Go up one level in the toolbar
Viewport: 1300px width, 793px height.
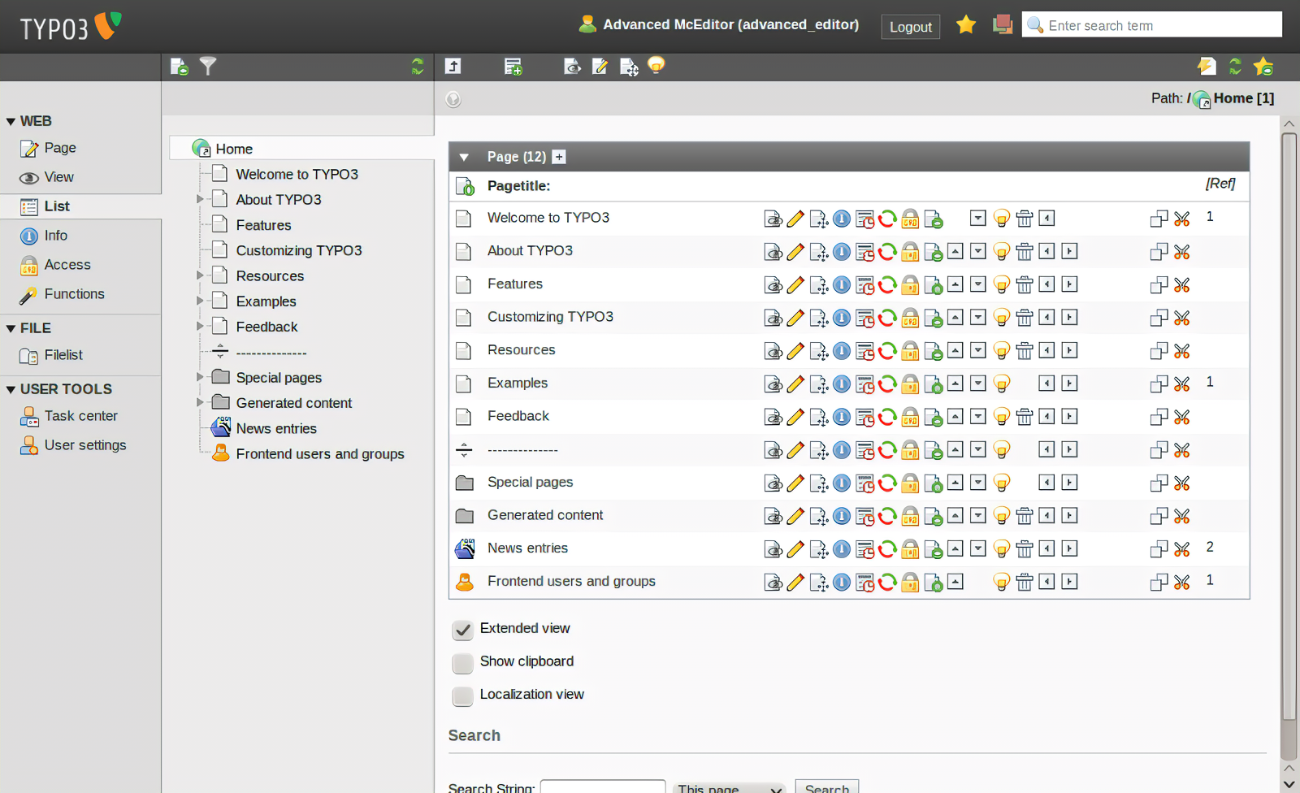pyautogui.click(x=453, y=67)
